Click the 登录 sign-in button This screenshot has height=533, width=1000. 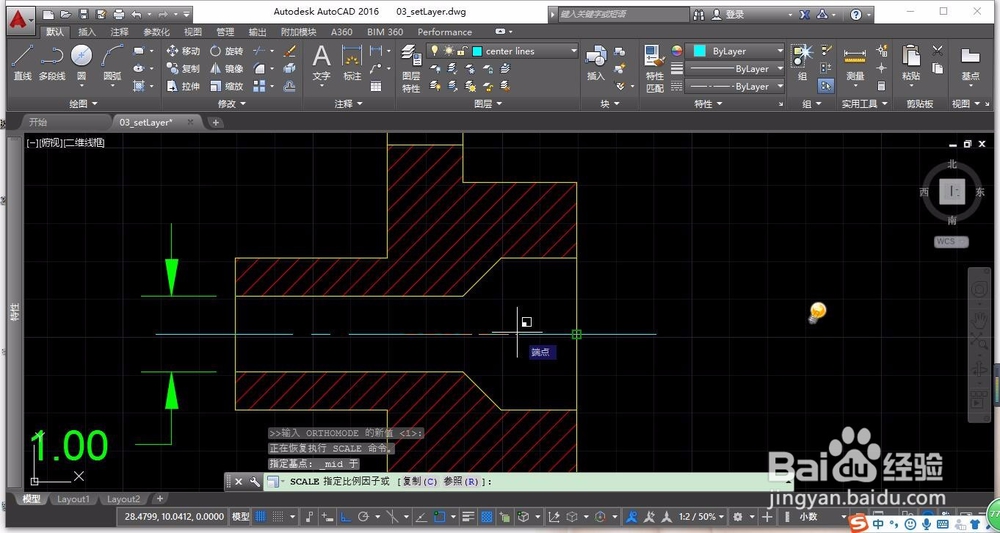click(729, 13)
